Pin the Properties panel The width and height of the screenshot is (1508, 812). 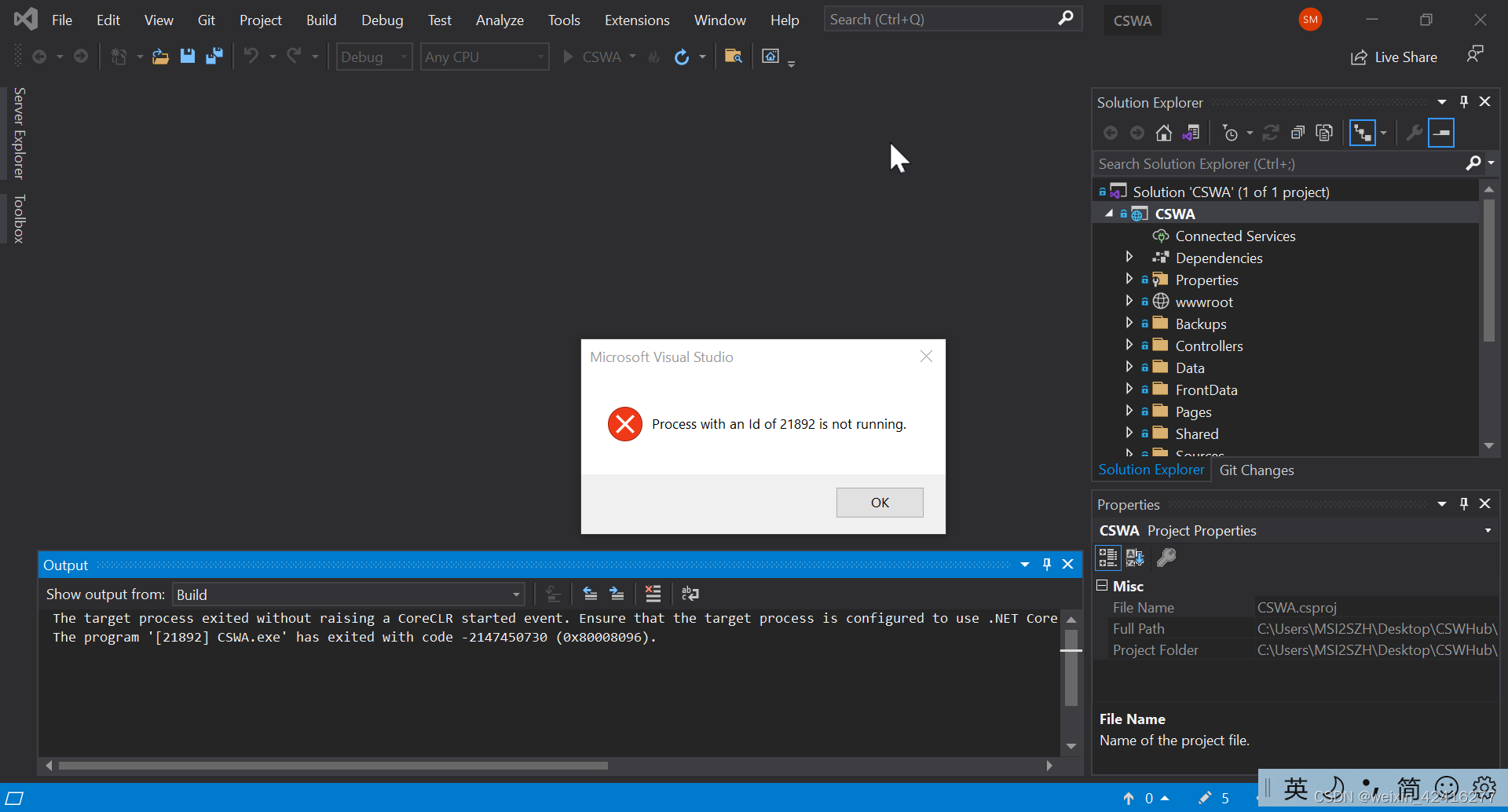tap(1463, 503)
